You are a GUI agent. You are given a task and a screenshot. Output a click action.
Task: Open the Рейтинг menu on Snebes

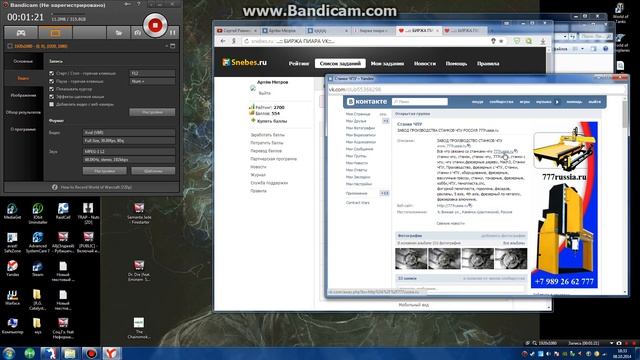(x=299, y=64)
